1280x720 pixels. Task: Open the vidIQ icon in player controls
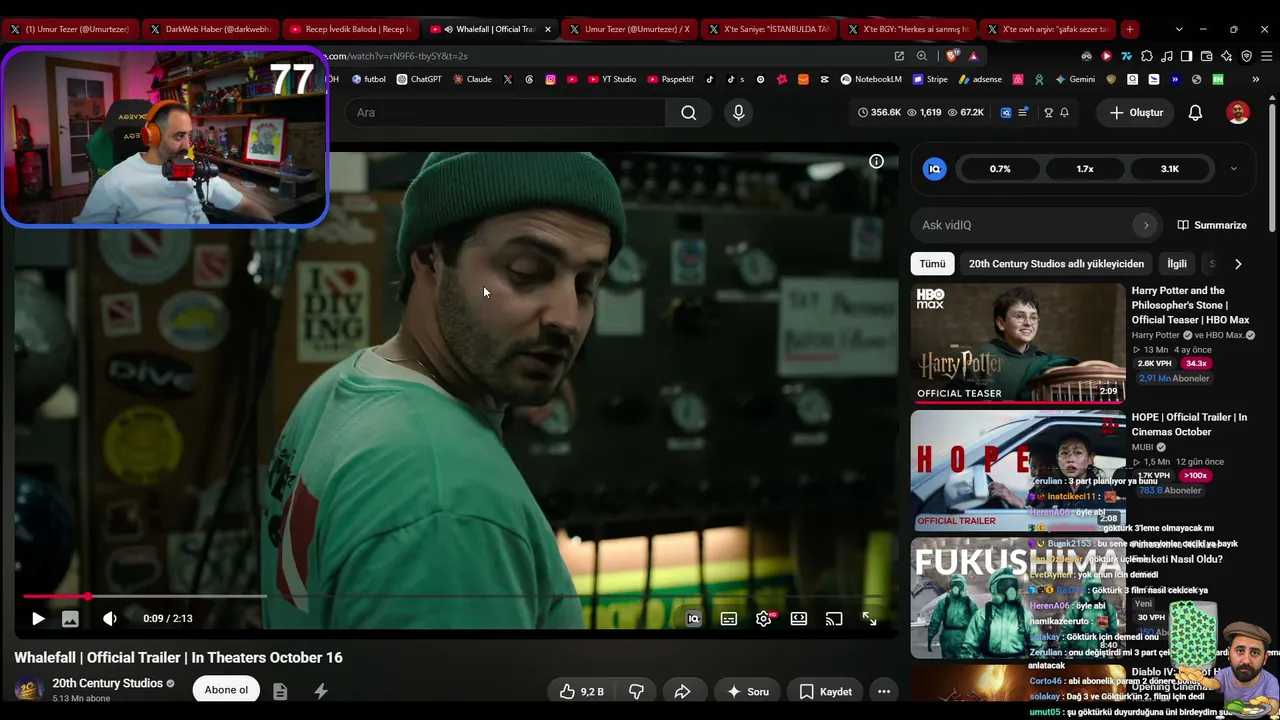point(694,619)
